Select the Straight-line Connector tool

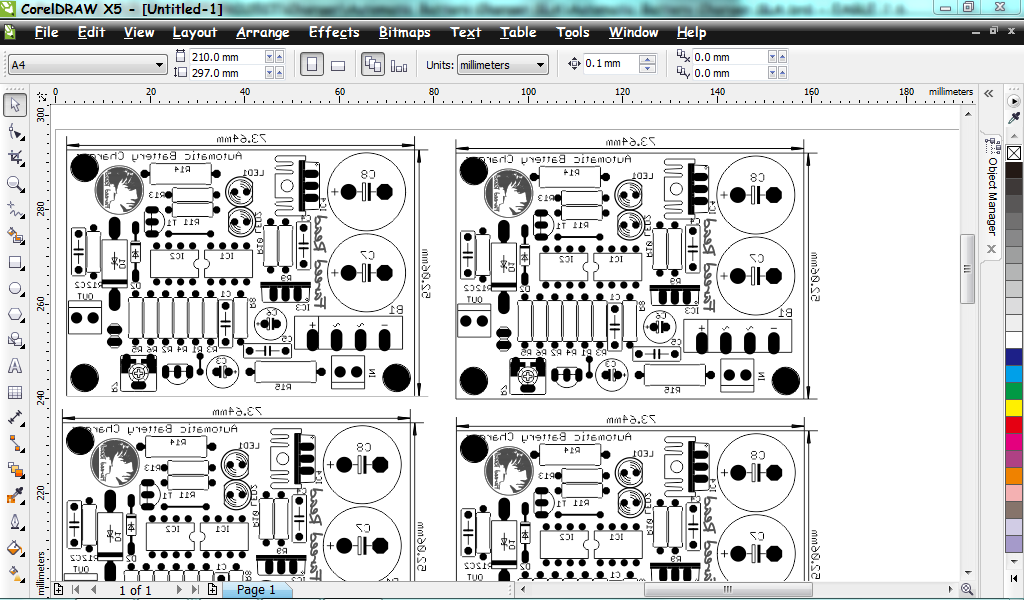click(15, 445)
